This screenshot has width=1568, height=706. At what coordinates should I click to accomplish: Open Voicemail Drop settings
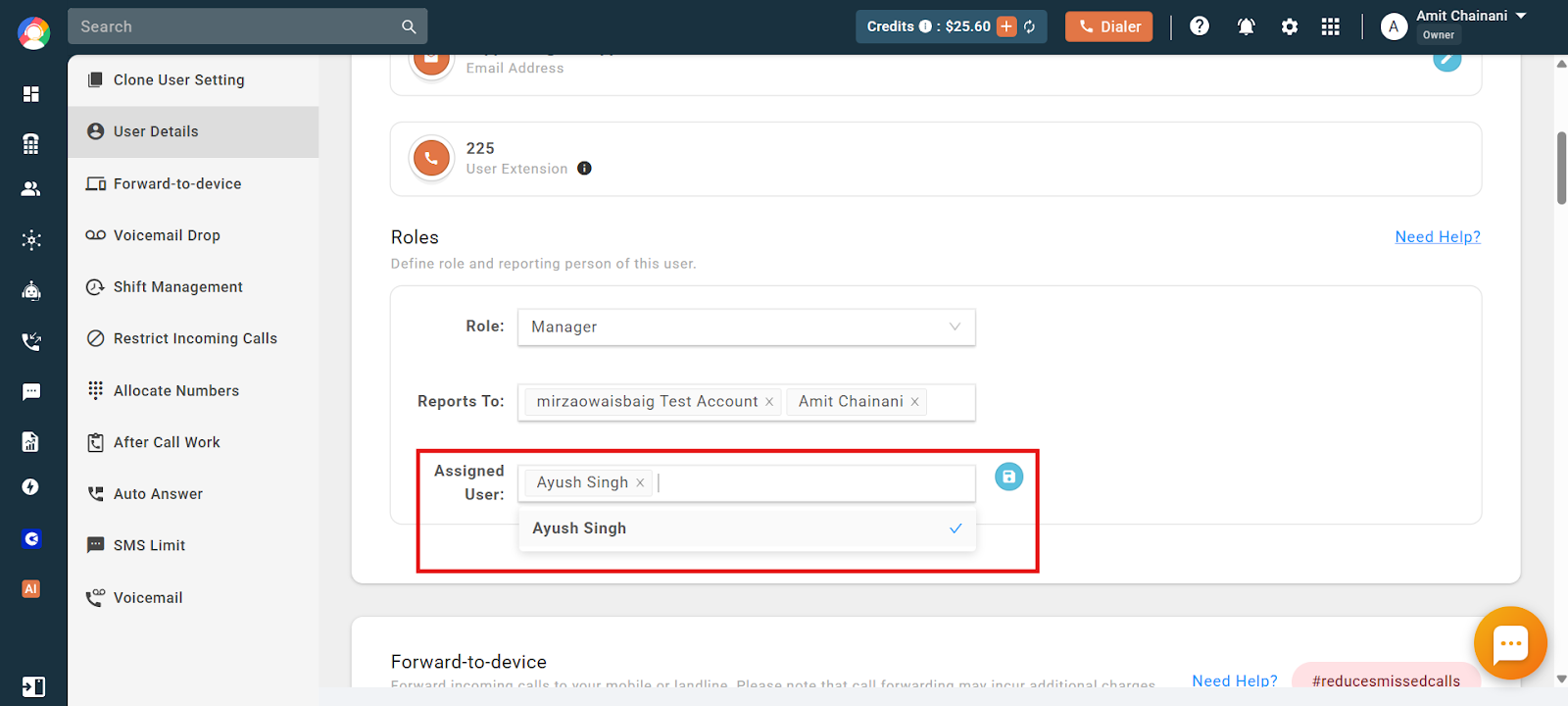[193, 235]
